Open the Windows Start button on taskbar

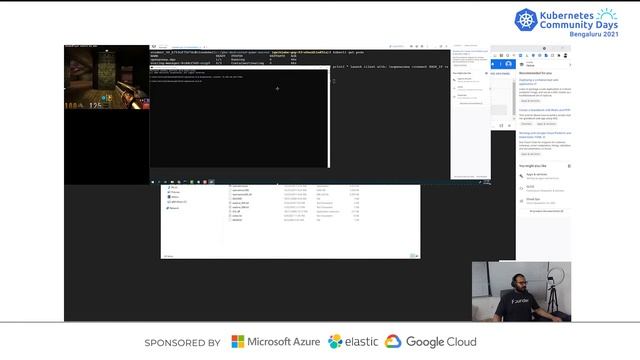[153, 182]
